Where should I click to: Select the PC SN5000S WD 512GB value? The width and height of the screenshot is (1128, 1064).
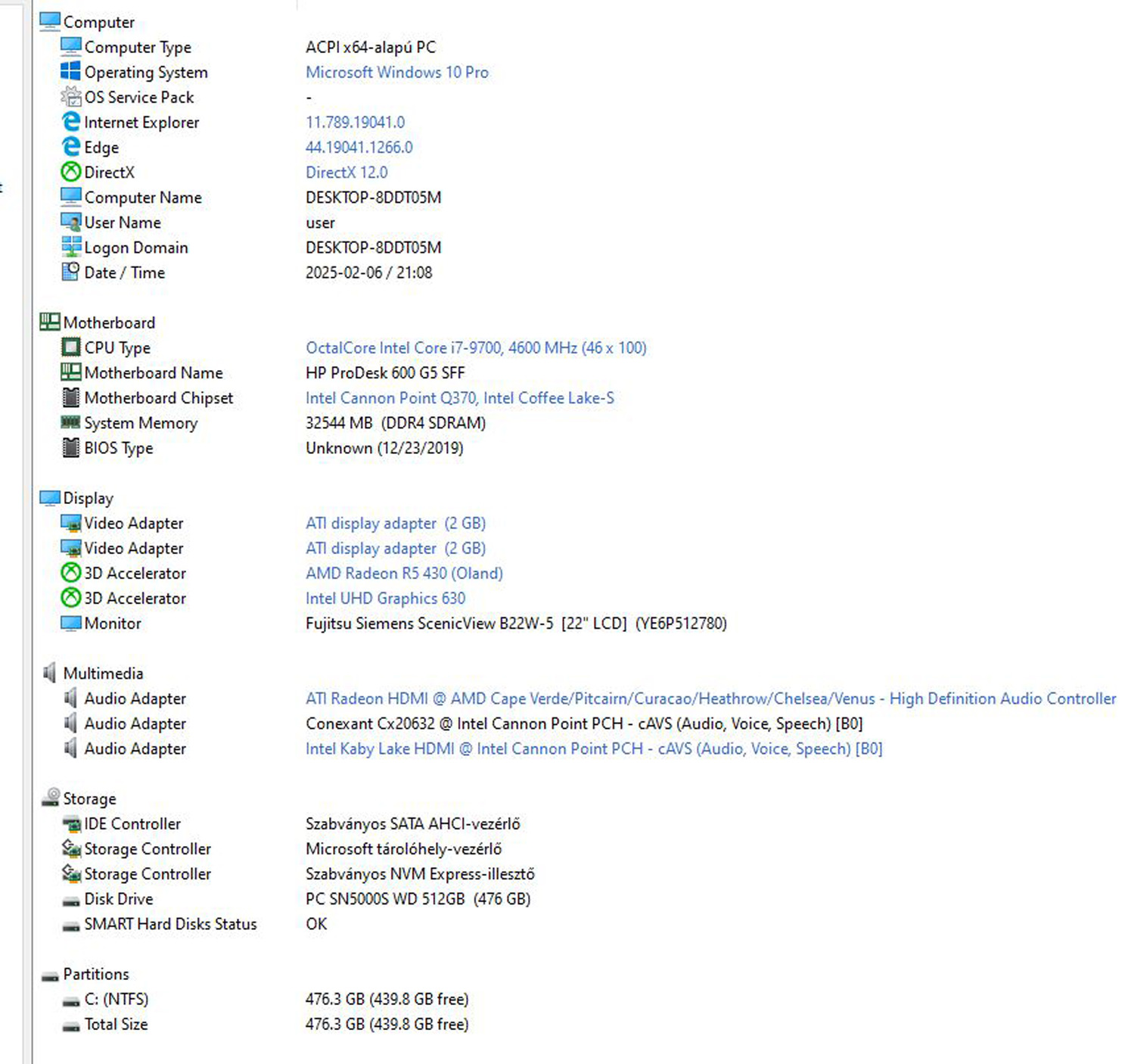pyautogui.click(x=418, y=898)
